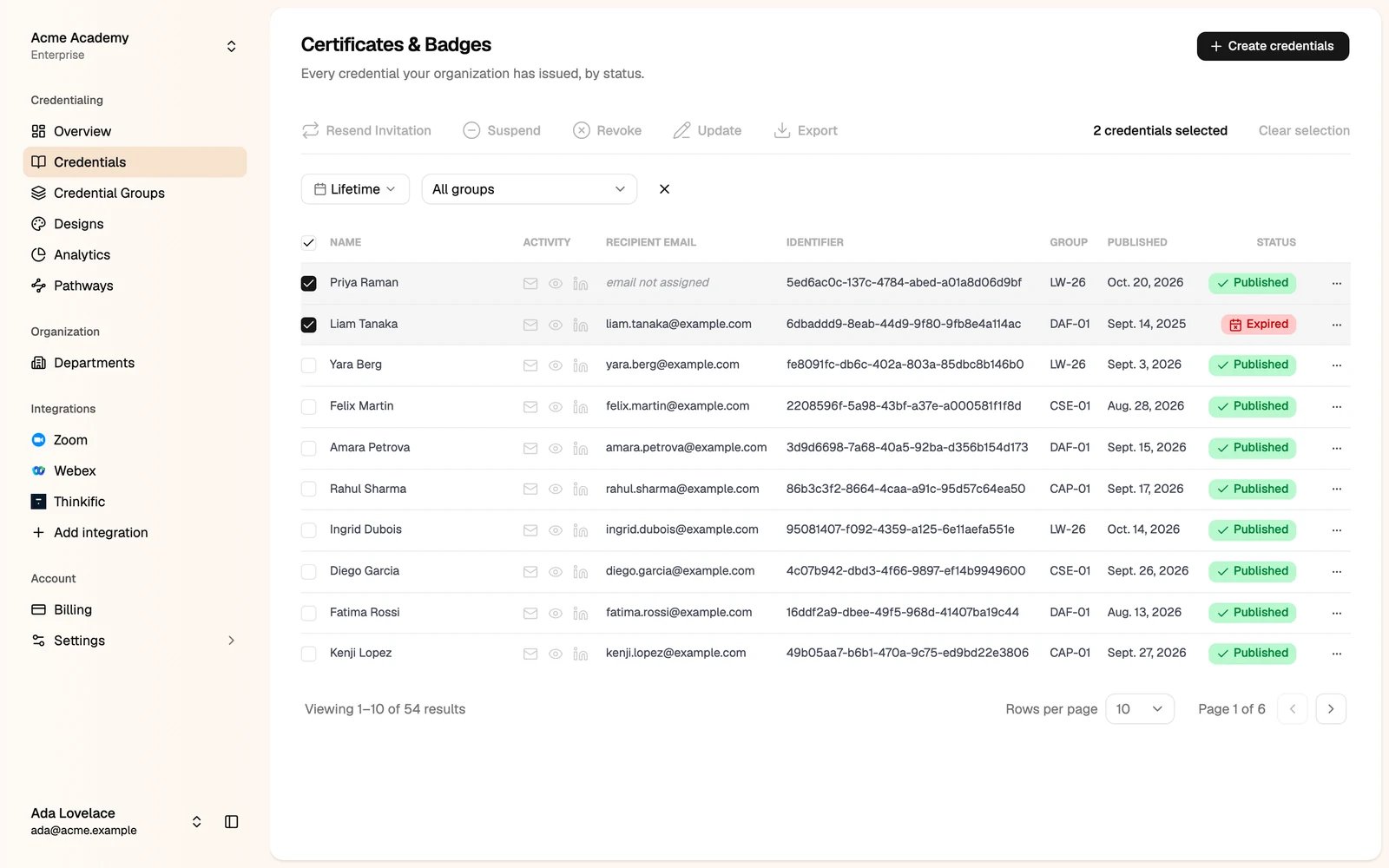The width and height of the screenshot is (1389, 868).
Task: Go to the next results page
Action: [1331, 709]
